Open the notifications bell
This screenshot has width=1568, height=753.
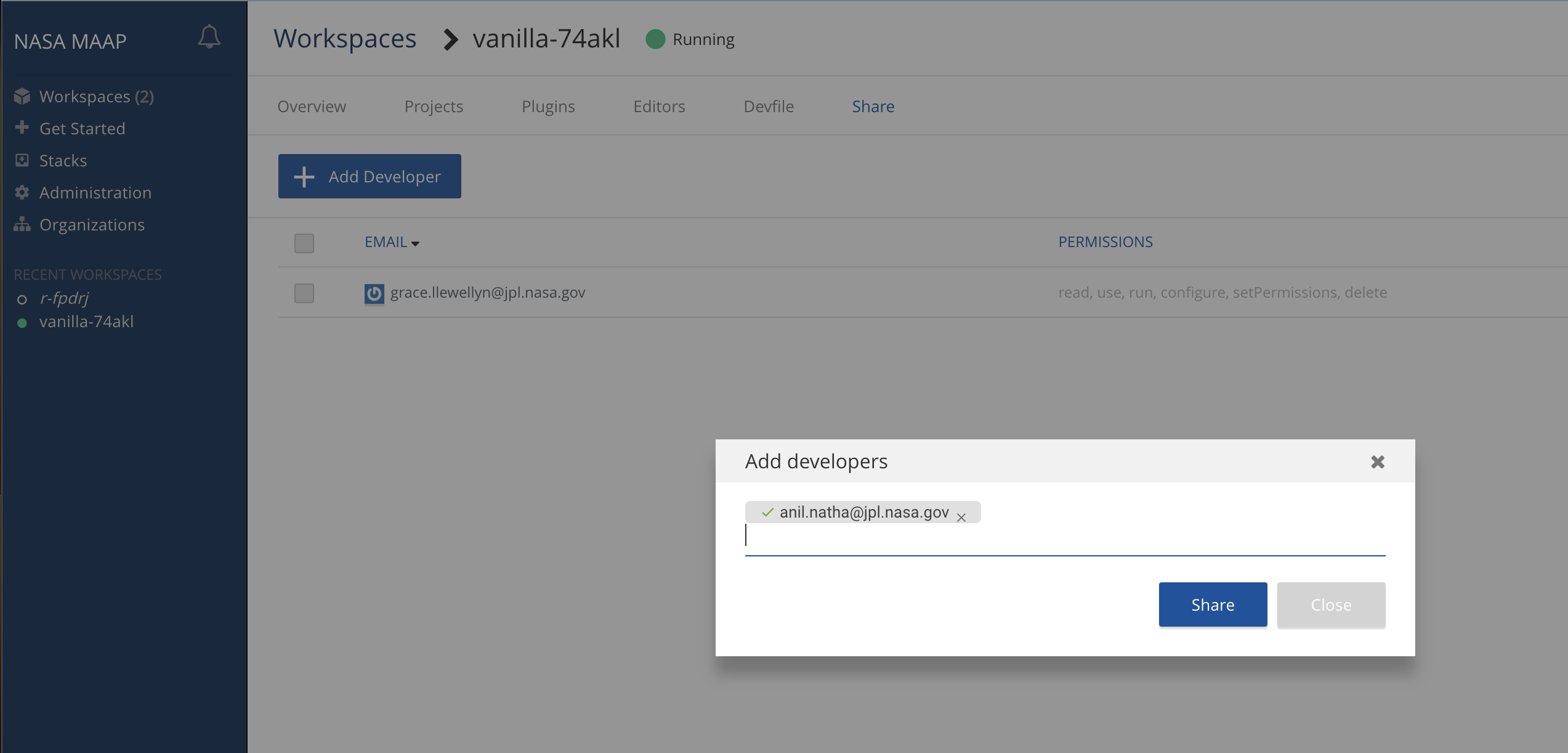[209, 37]
